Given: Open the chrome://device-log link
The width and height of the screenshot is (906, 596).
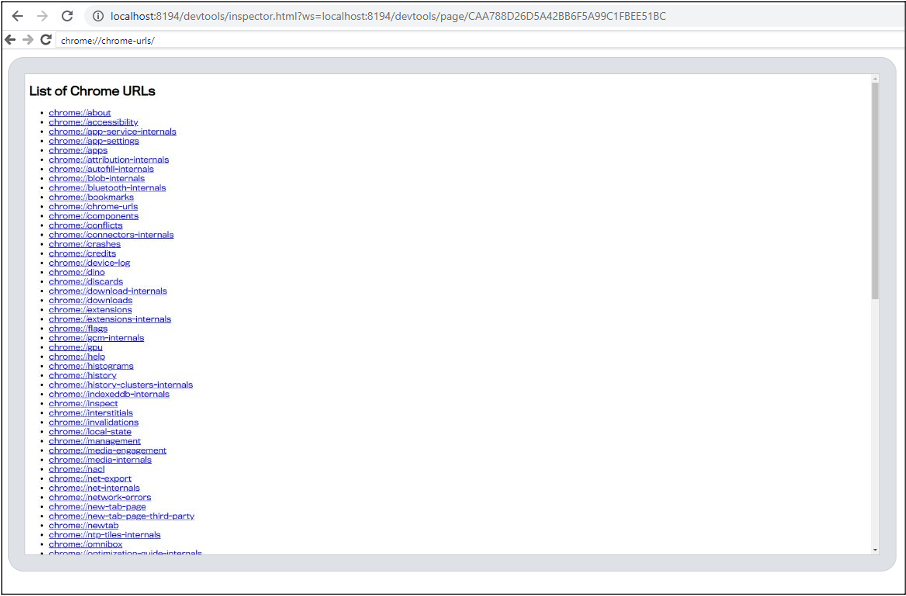Looking at the screenshot, I should pyautogui.click(x=90, y=262).
